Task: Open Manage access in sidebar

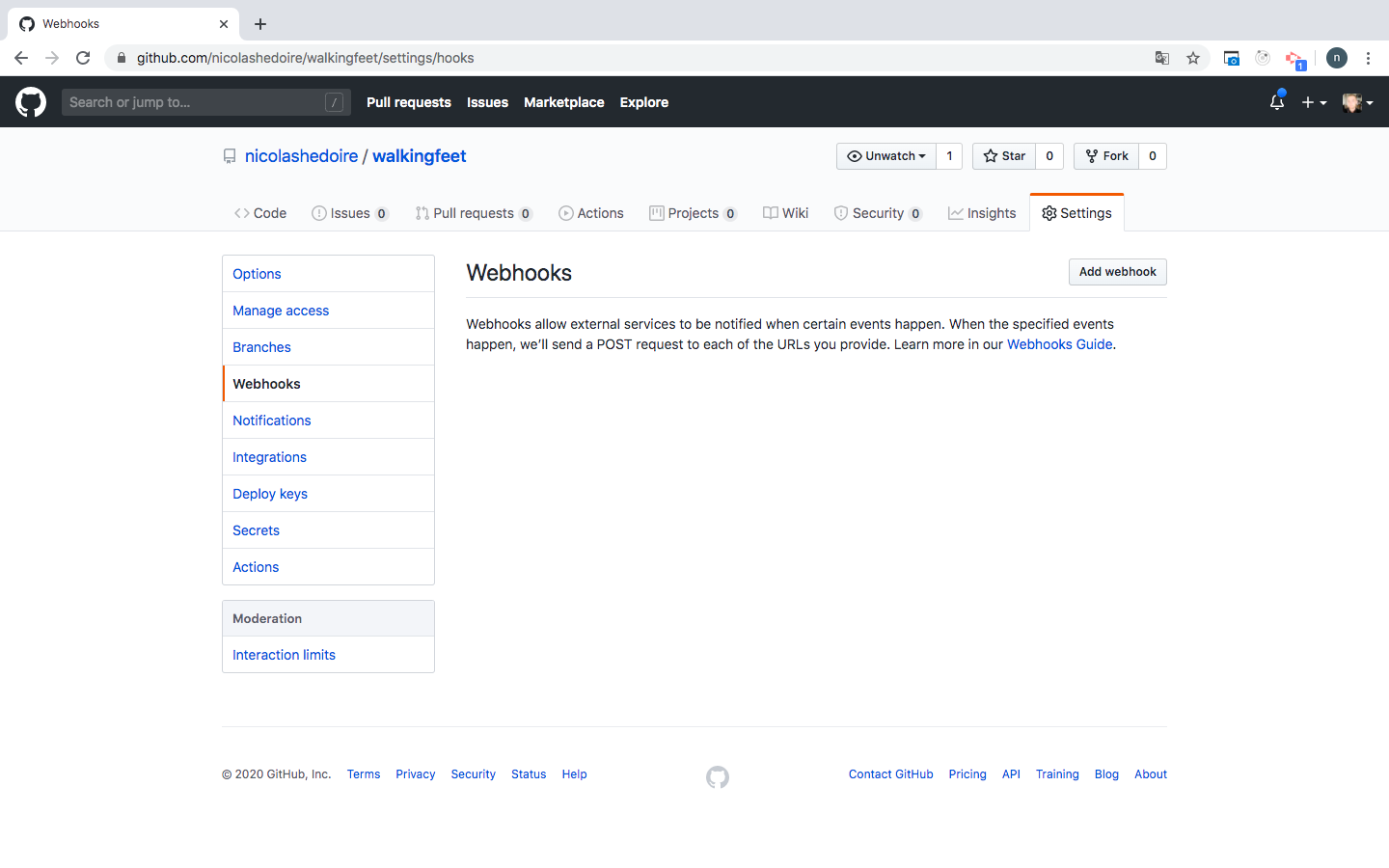Action: [328, 311]
